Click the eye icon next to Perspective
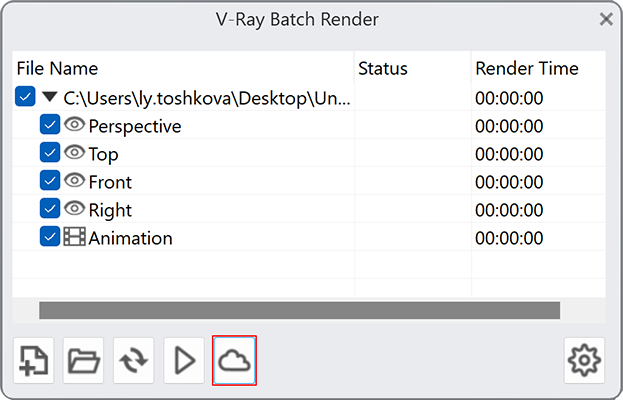This screenshot has height=400, width=623. point(74,125)
